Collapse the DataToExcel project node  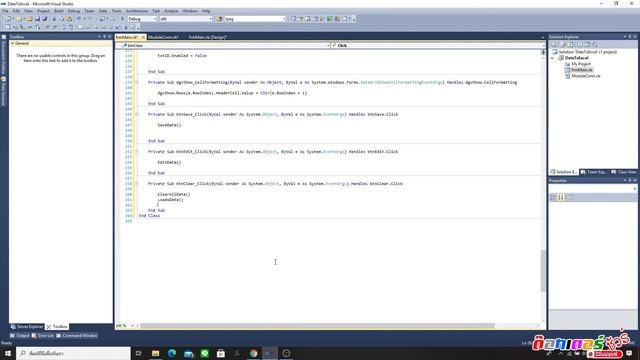point(553,58)
